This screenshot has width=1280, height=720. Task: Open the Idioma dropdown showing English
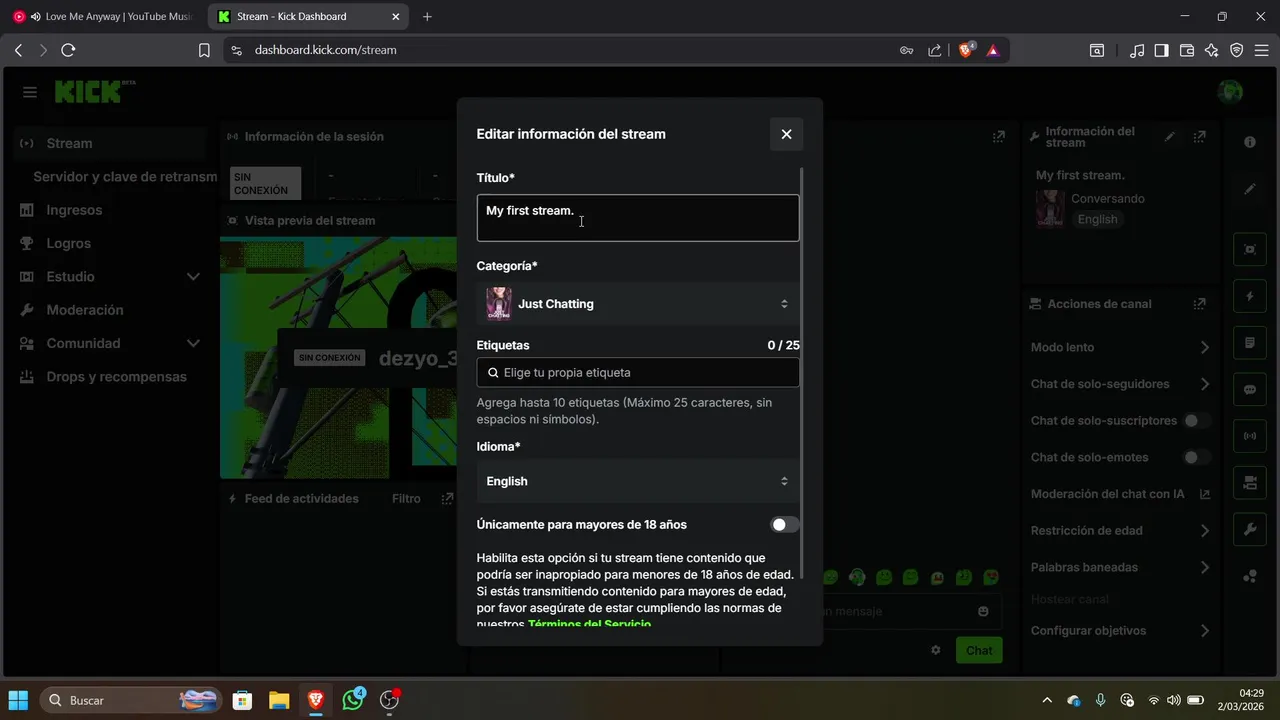638,481
